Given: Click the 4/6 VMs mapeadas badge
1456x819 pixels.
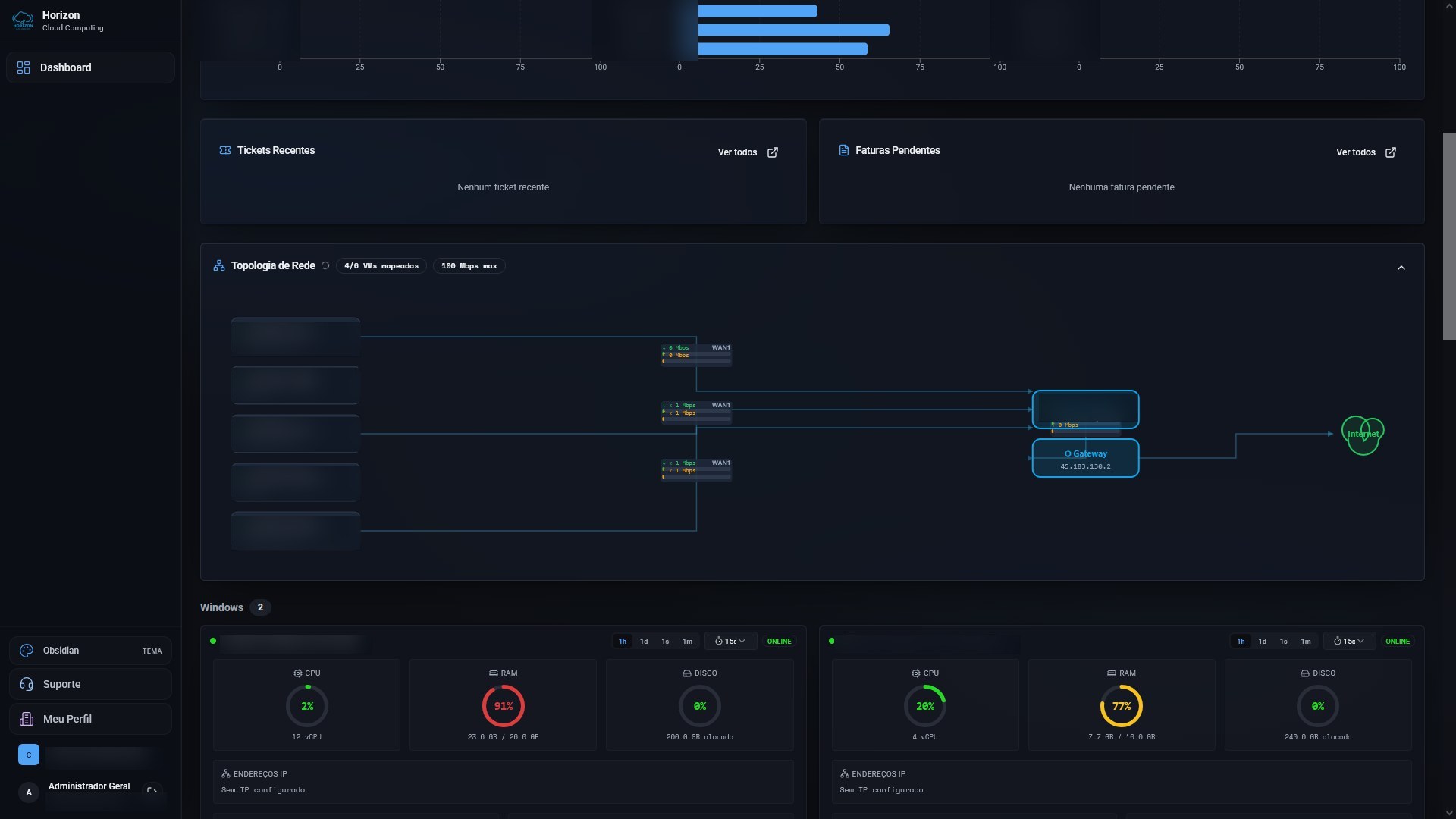Looking at the screenshot, I should pyautogui.click(x=381, y=266).
